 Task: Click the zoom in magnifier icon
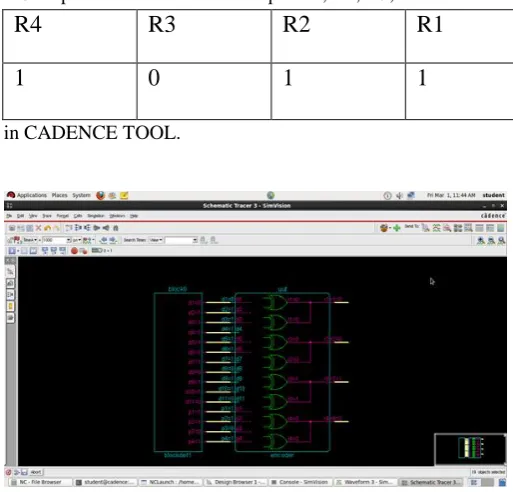tap(481, 240)
